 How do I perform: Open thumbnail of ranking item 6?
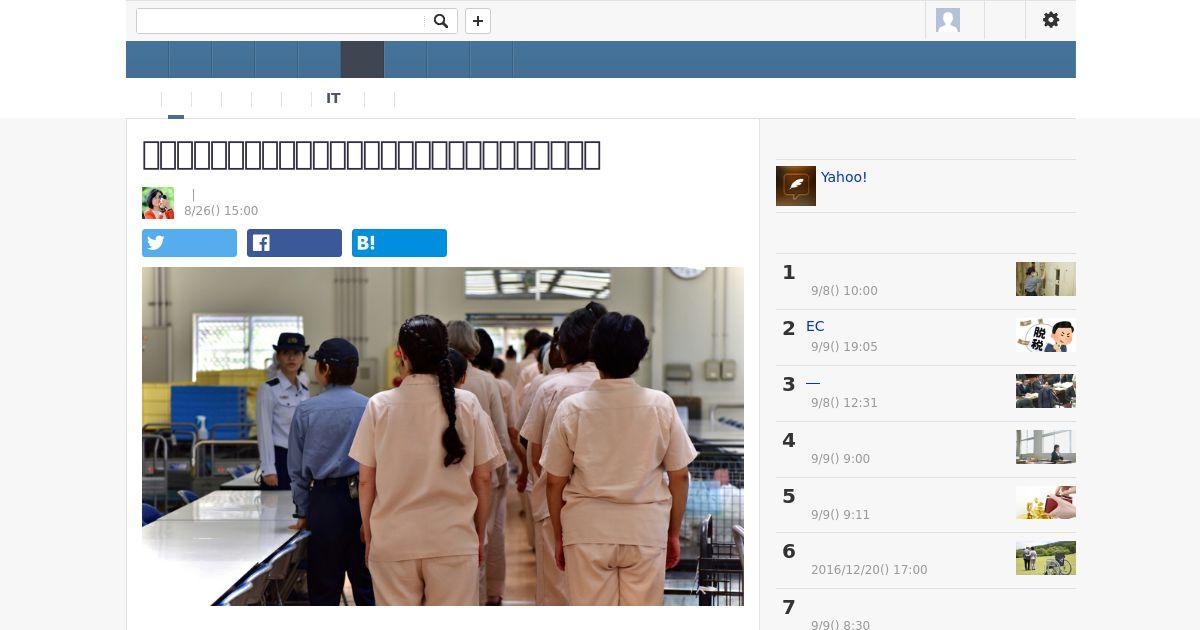pos(1046,558)
